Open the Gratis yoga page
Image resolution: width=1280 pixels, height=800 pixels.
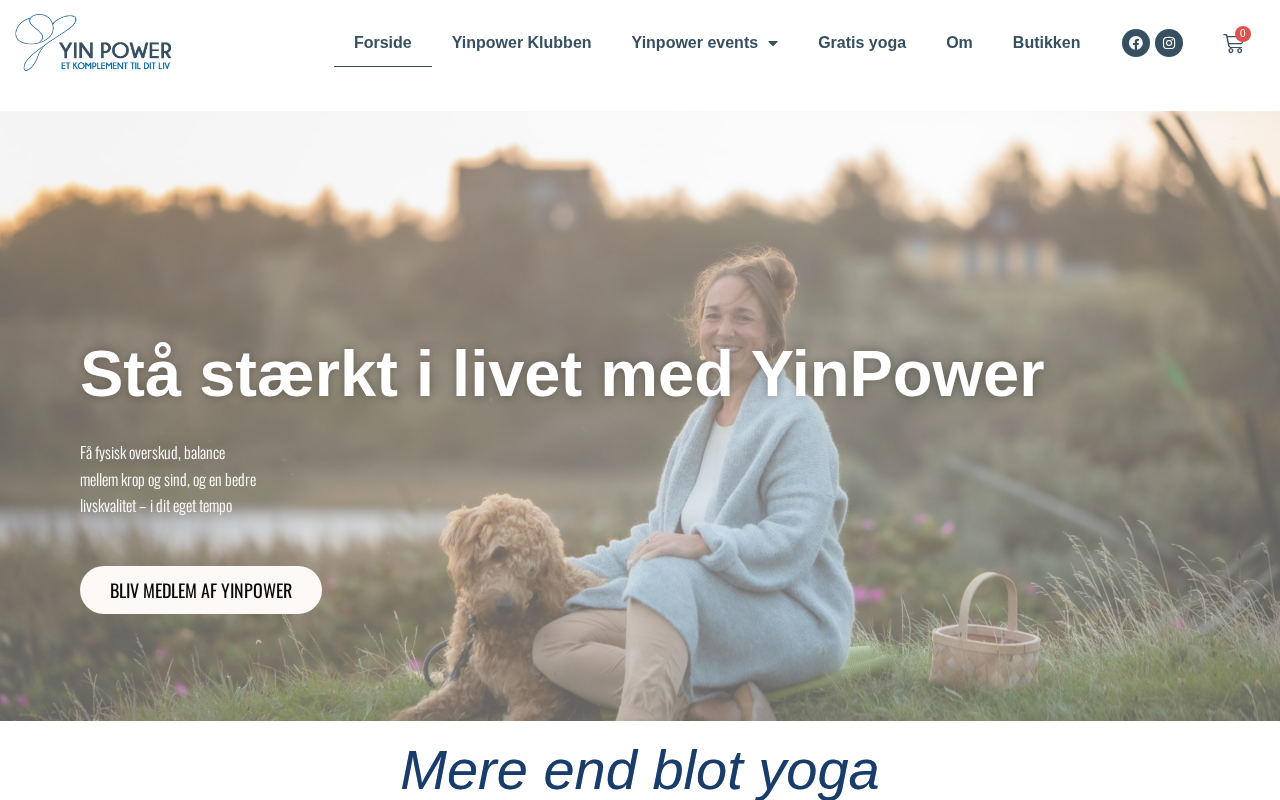(862, 43)
